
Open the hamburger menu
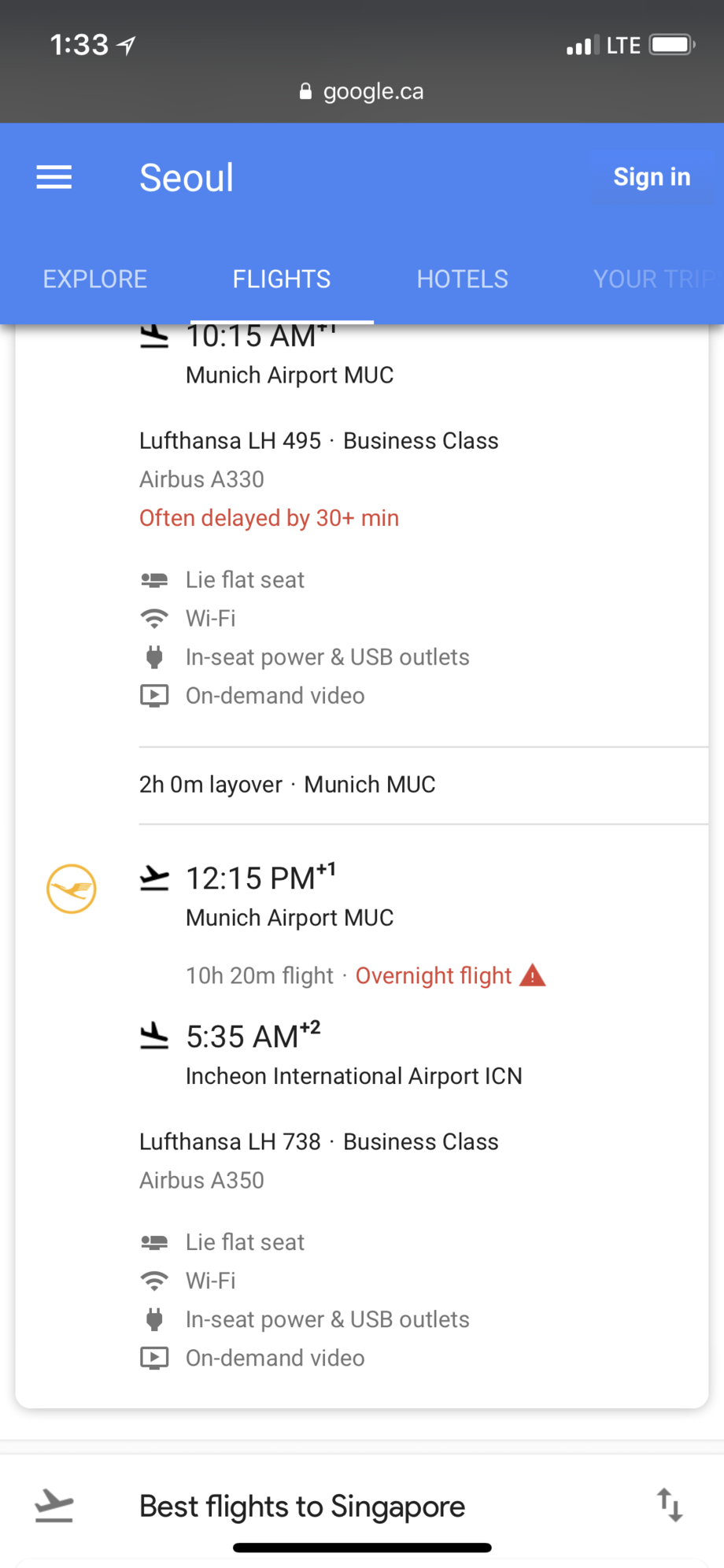54,177
